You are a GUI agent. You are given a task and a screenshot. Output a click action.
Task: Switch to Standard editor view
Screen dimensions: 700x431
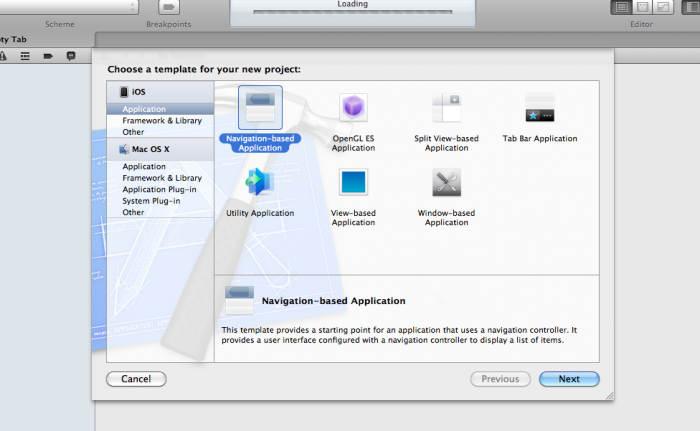(621, 7)
